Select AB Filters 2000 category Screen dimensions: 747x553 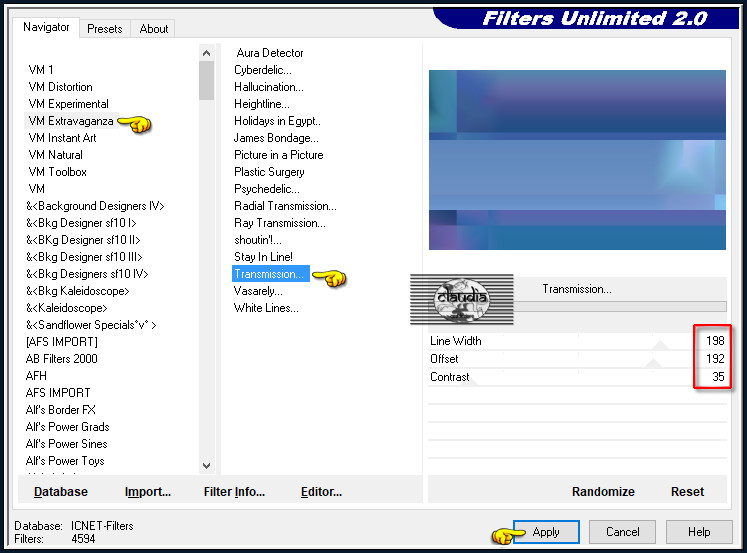coord(61,359)
